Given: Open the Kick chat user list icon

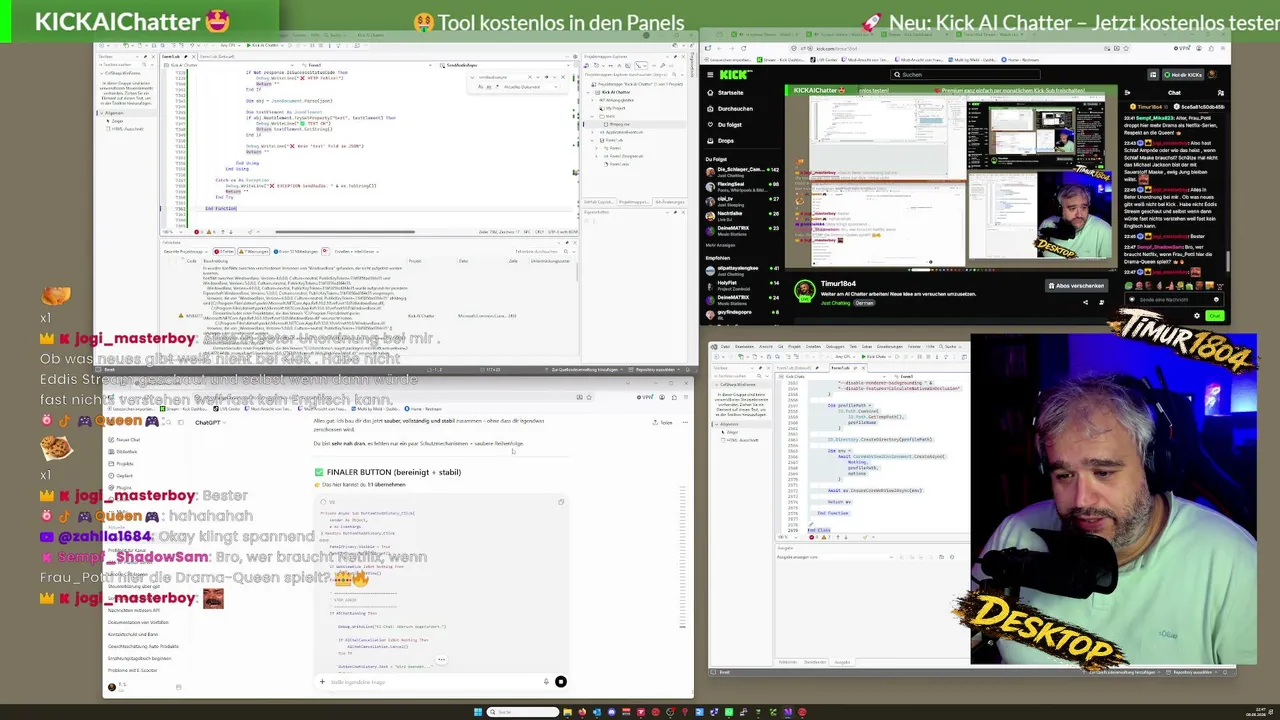Looking at the screenshot, I should [1220, 93].
